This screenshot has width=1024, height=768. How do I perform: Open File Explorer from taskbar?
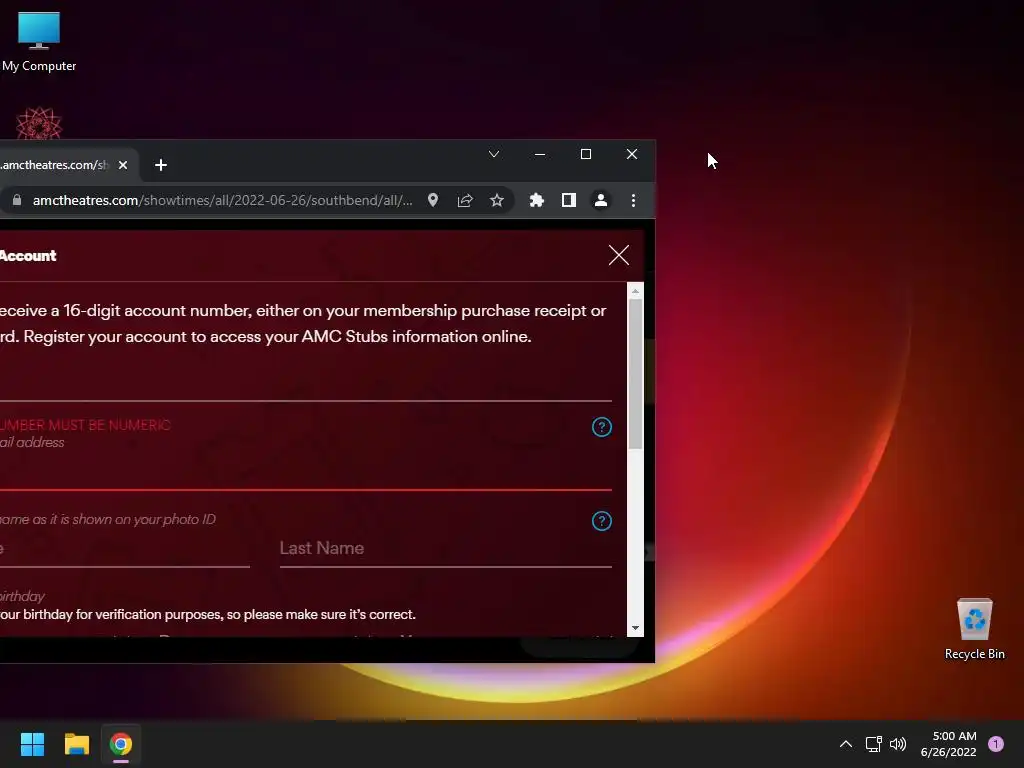tap(76, 744)
